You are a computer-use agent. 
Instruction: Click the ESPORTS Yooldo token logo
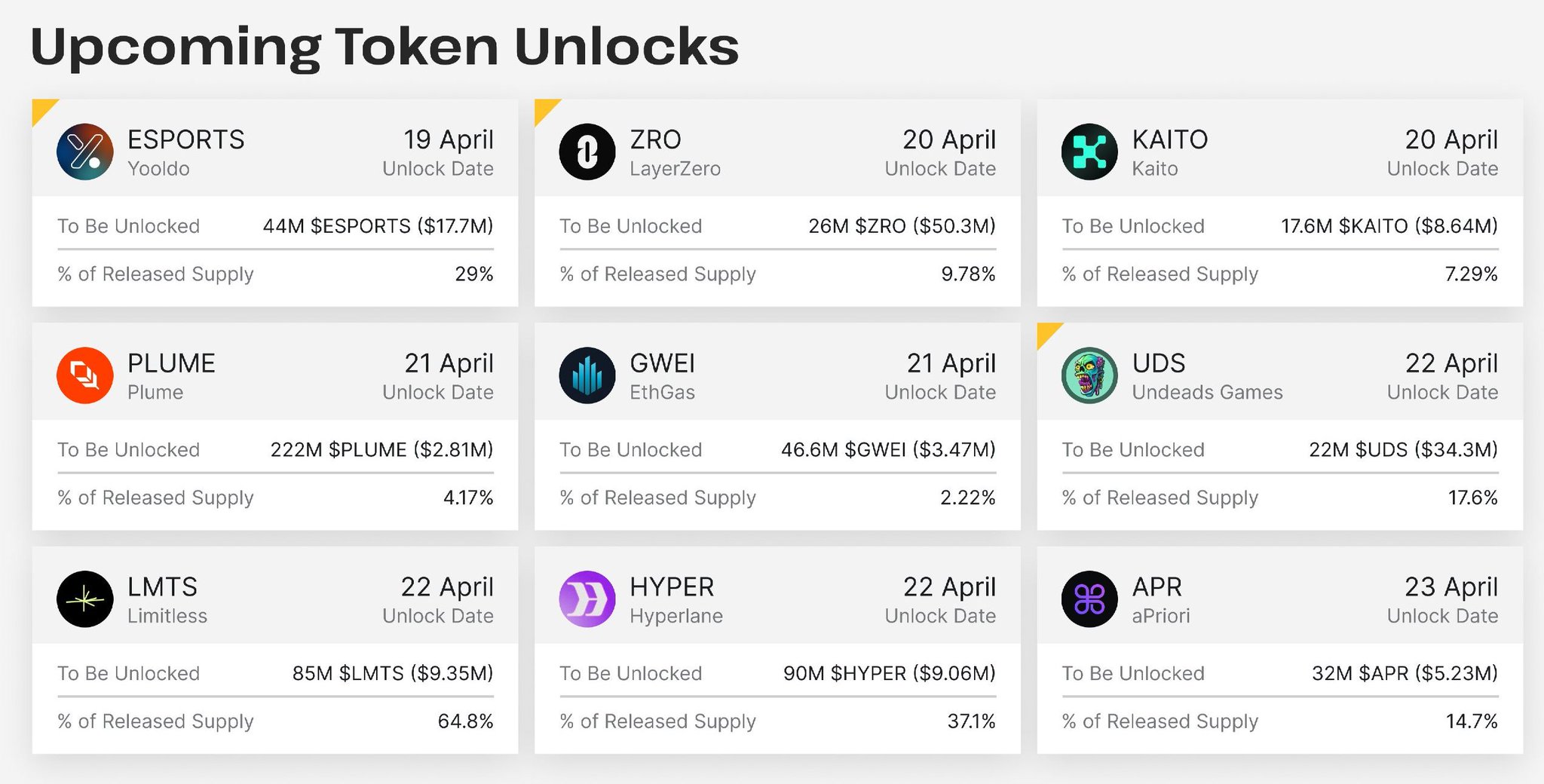pos(85,152)
